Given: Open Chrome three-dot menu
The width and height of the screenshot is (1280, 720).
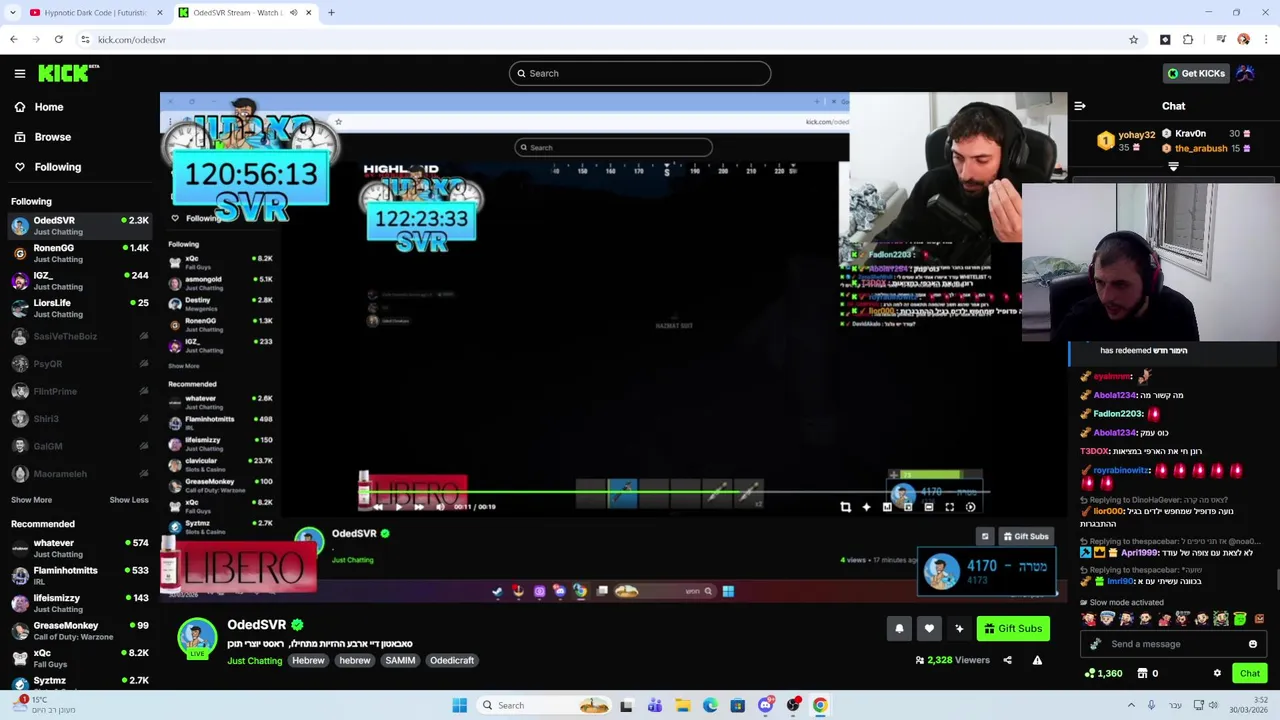Looking at the screenshot, I should 1266,40.
